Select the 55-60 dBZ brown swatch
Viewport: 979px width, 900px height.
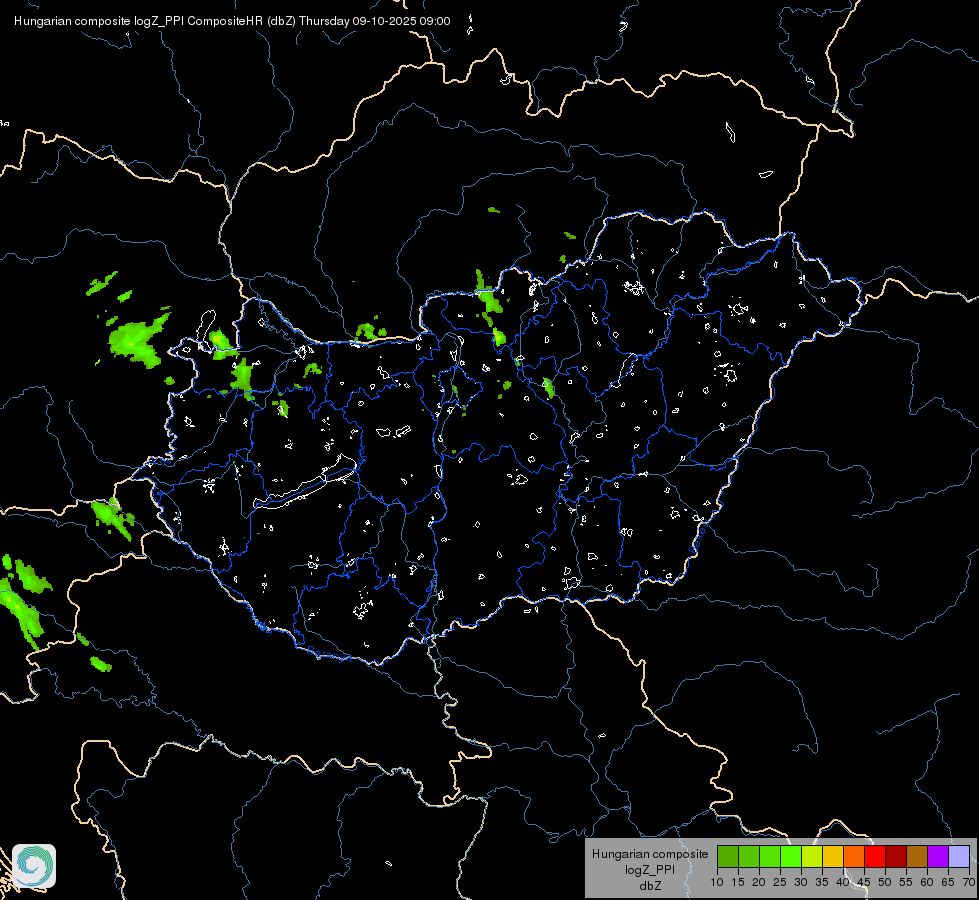coord(917,856)
